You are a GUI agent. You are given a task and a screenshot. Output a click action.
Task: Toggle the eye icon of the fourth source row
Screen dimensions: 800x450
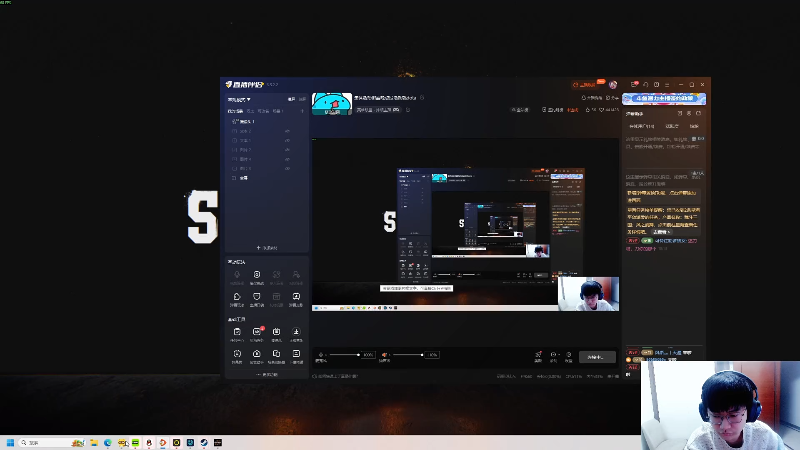click(287, 150)
